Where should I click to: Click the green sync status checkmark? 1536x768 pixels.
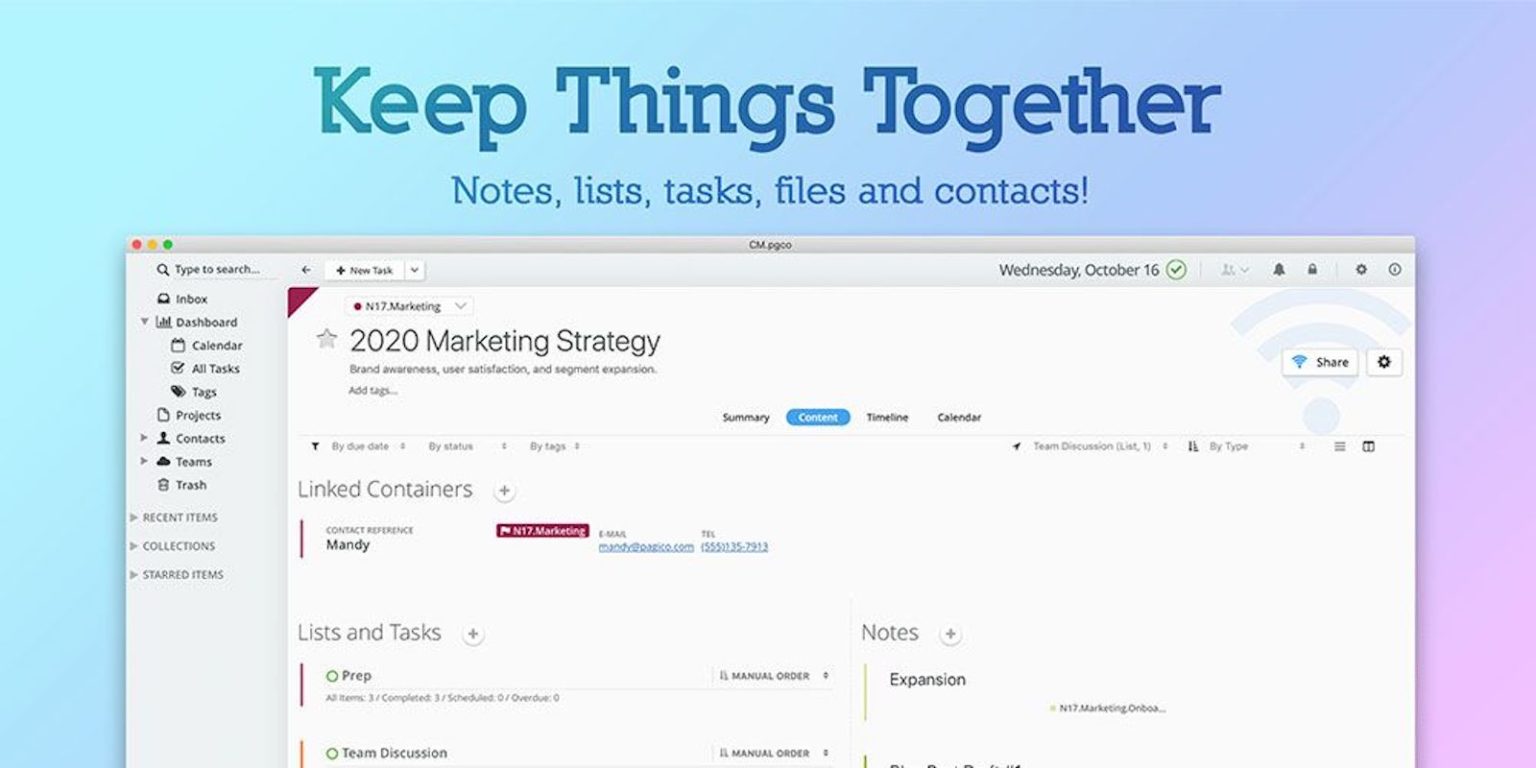pyautogui.click(x=1176, y=270)
